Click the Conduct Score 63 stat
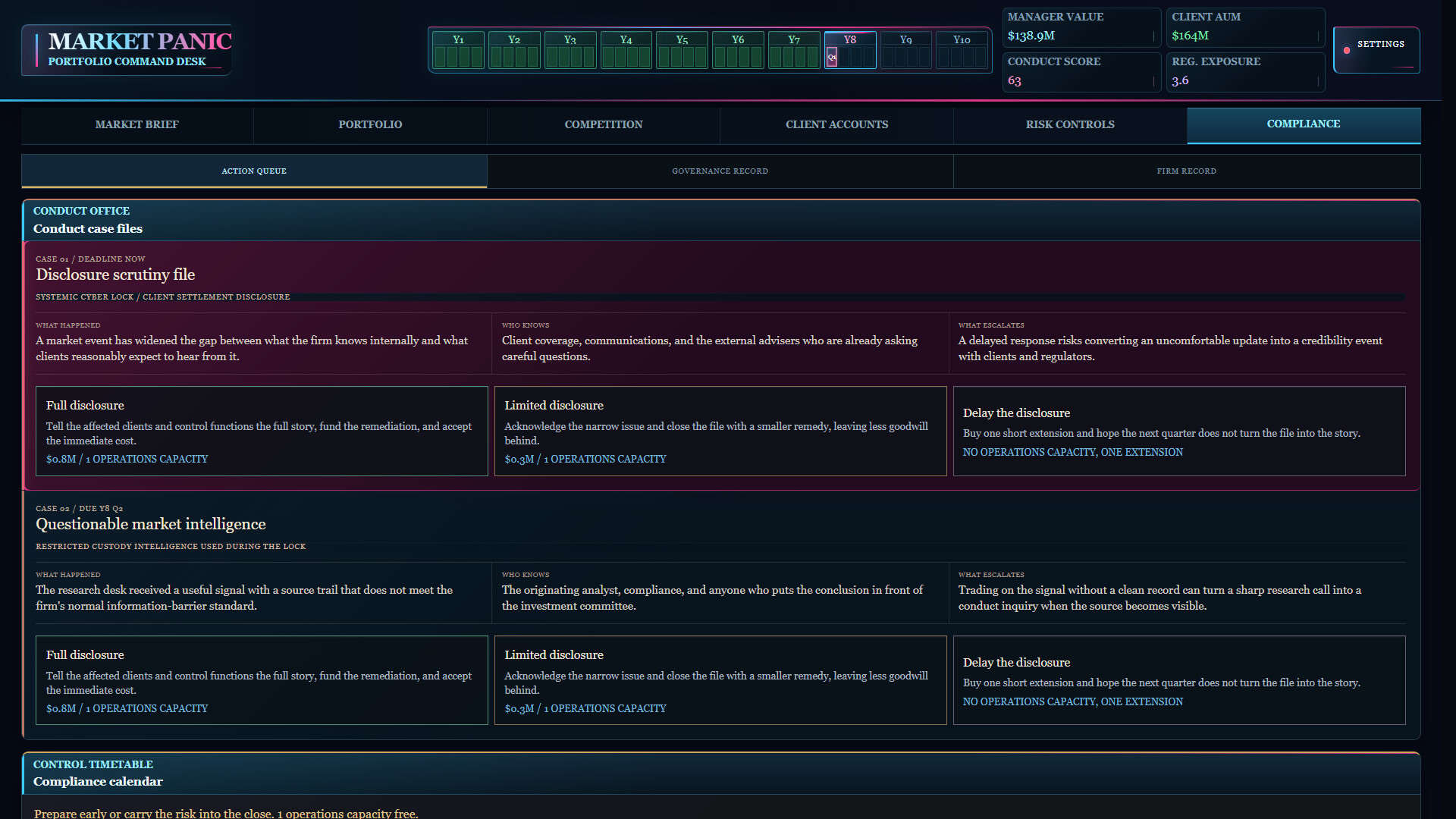Image resolution: width=1456 pixels, height=819 pixels. pos(1081,72)
